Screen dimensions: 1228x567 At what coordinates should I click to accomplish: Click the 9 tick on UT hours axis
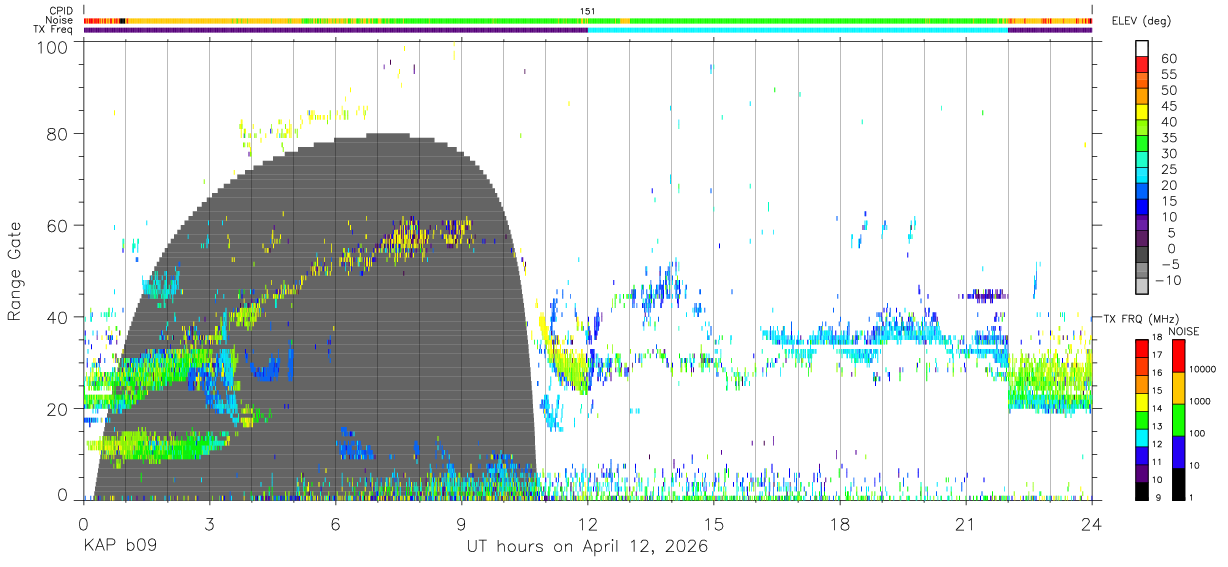click(462, 524)
